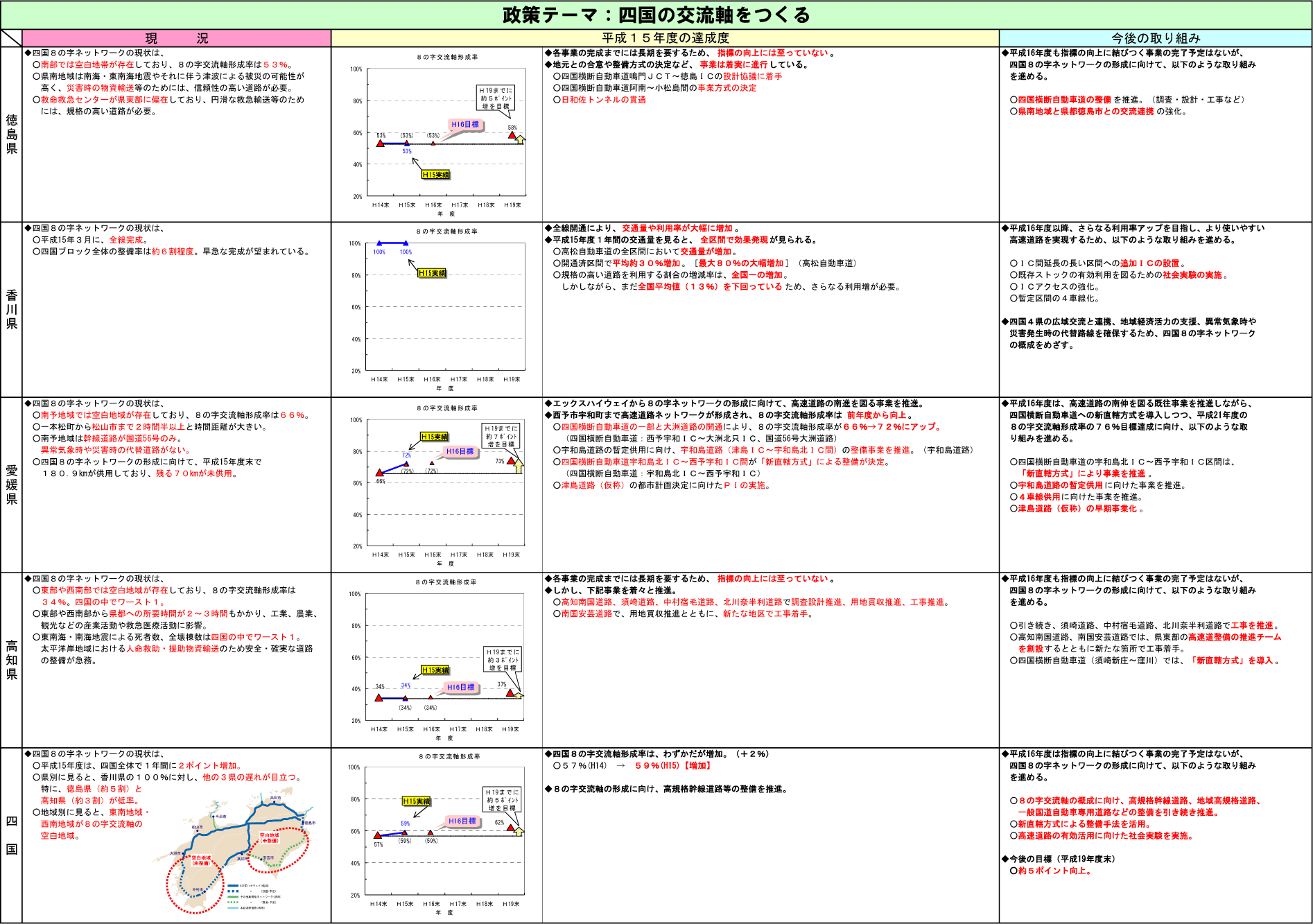Click the page title 政策テーマ：四国の交流軸をつくる

656,15
